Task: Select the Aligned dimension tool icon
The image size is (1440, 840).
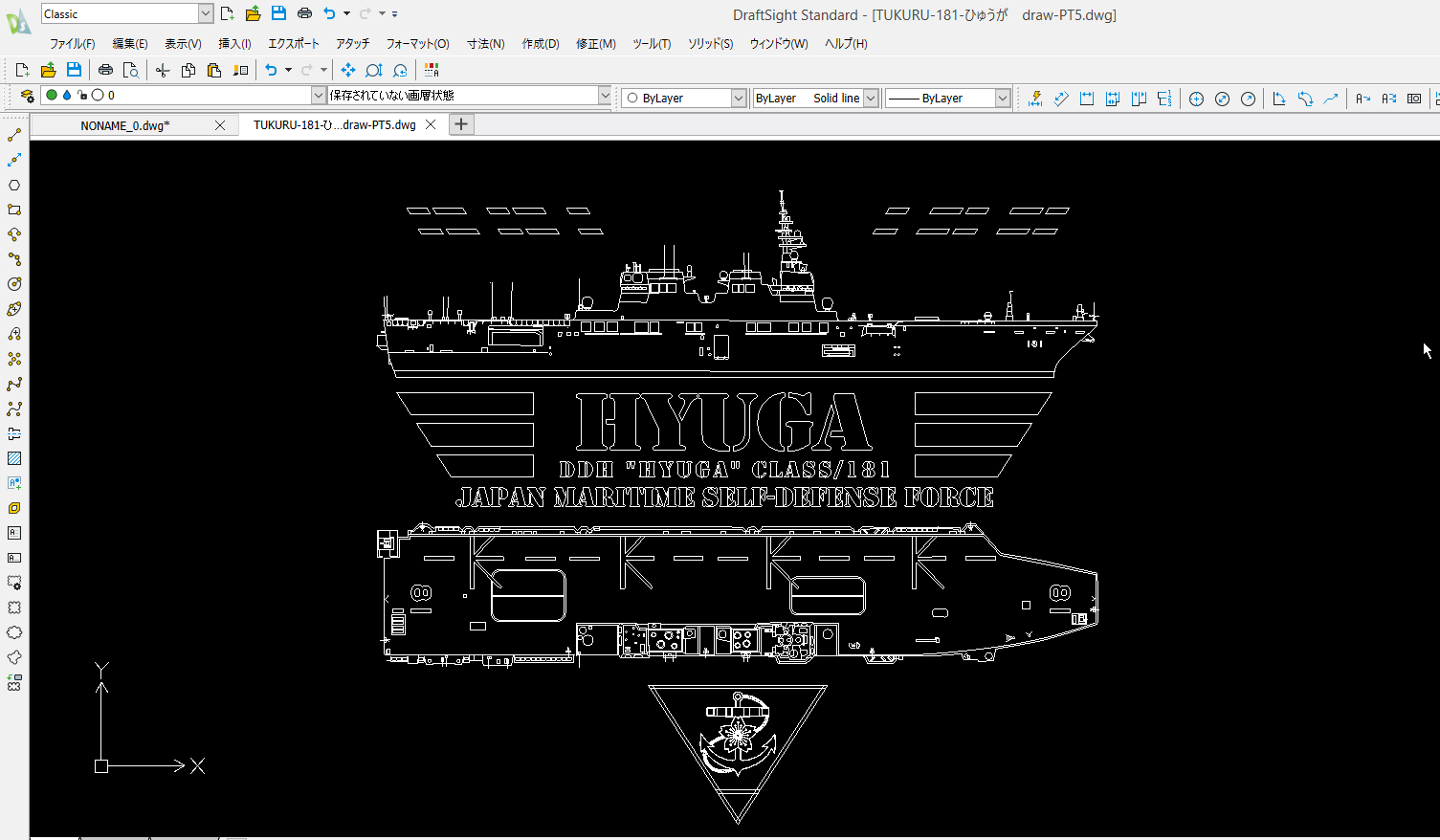Action: point(1061,99)
